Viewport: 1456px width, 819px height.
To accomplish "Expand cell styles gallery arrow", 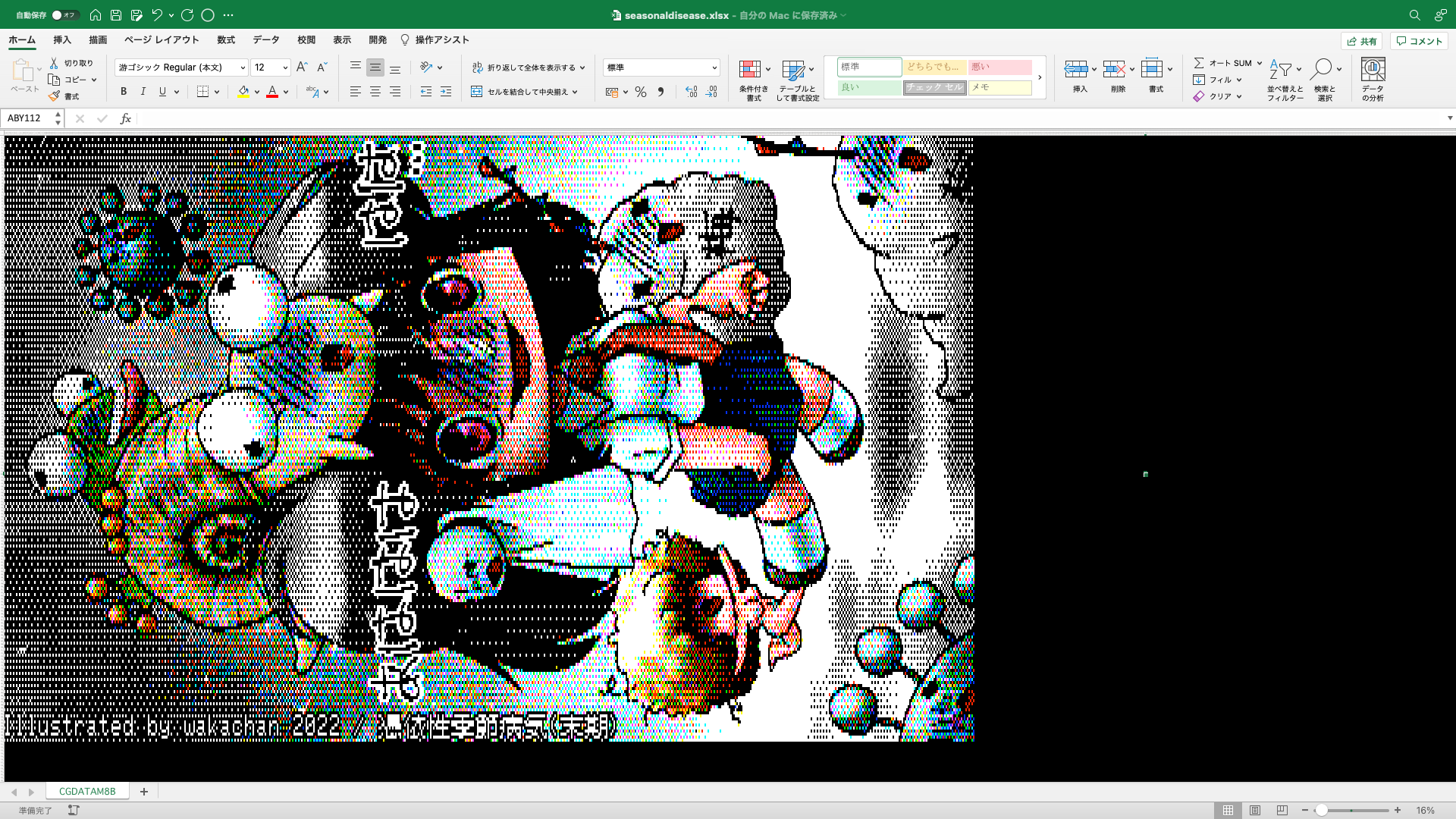I will 1040,77.
